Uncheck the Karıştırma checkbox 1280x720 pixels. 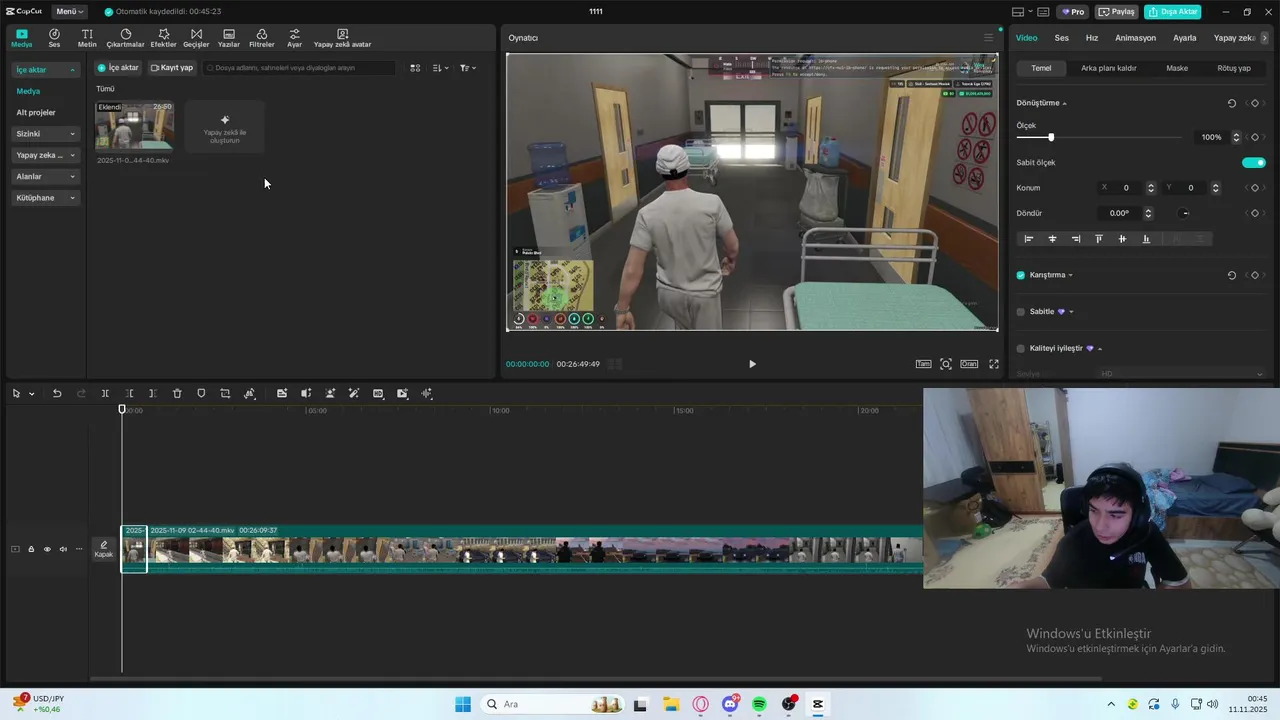point(1021,275)
